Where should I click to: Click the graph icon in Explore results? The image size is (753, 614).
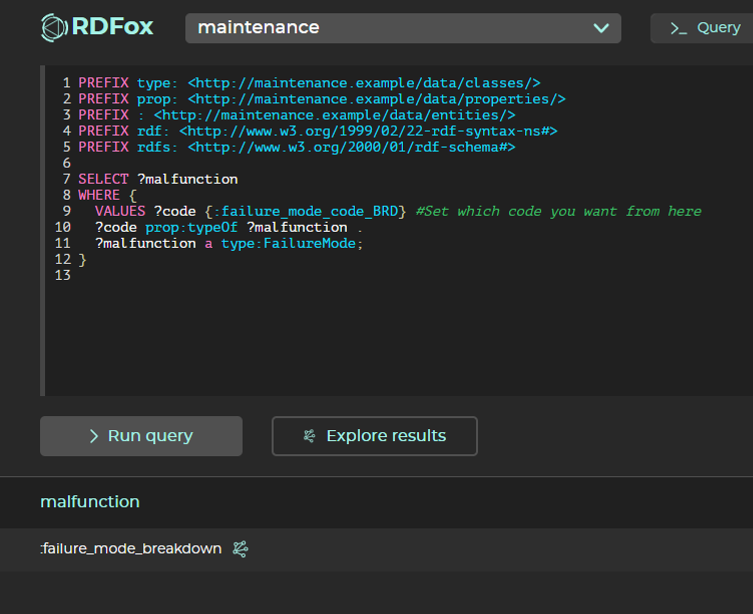click(309, 436)
